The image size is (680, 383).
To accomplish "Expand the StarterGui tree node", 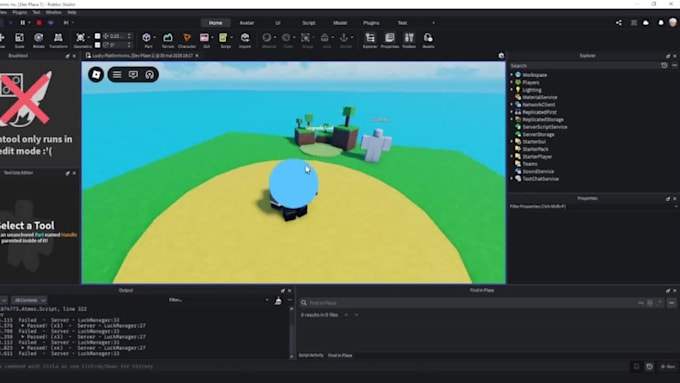I will point(512,141).
